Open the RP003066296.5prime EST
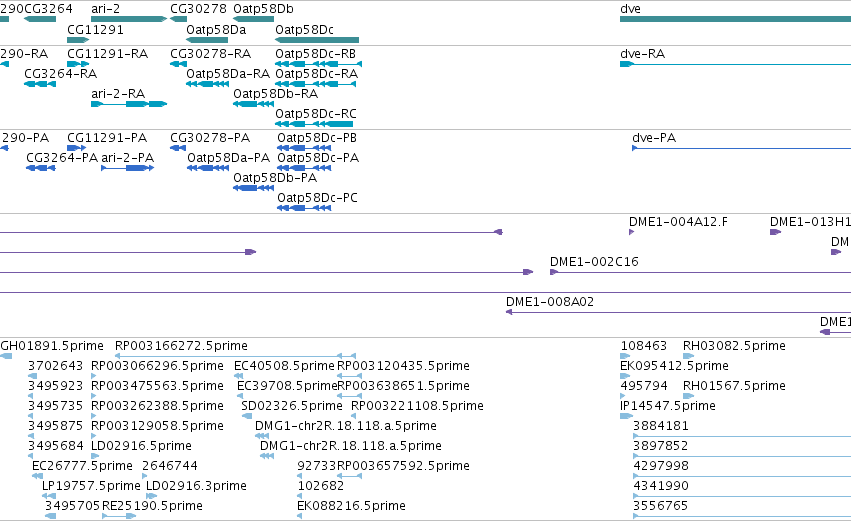The width and height of the screenshot is (851, 521). tap(157, 366)
